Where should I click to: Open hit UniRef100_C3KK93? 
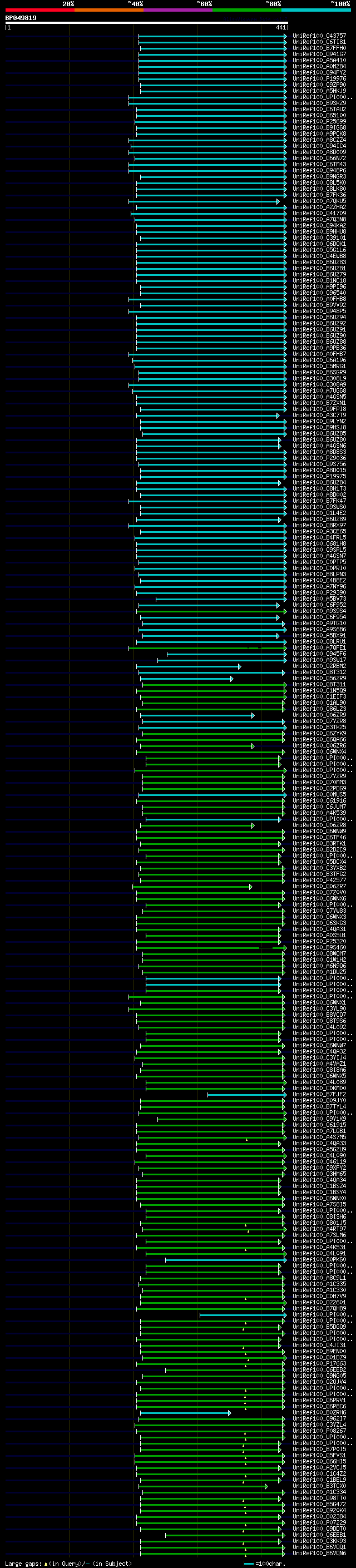click(319, 1541)
